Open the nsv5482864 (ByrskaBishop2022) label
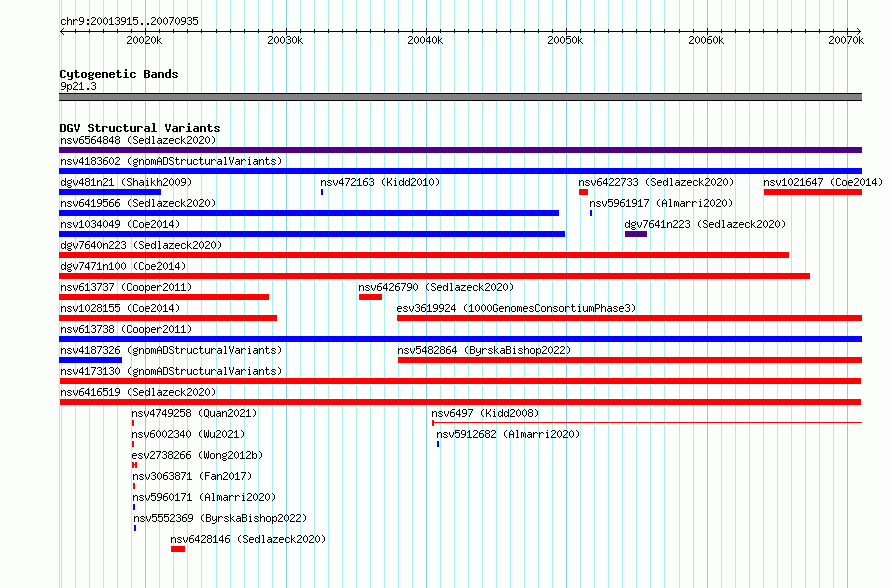The height and width of the screenshot is (588, 890). pos(484,350)
